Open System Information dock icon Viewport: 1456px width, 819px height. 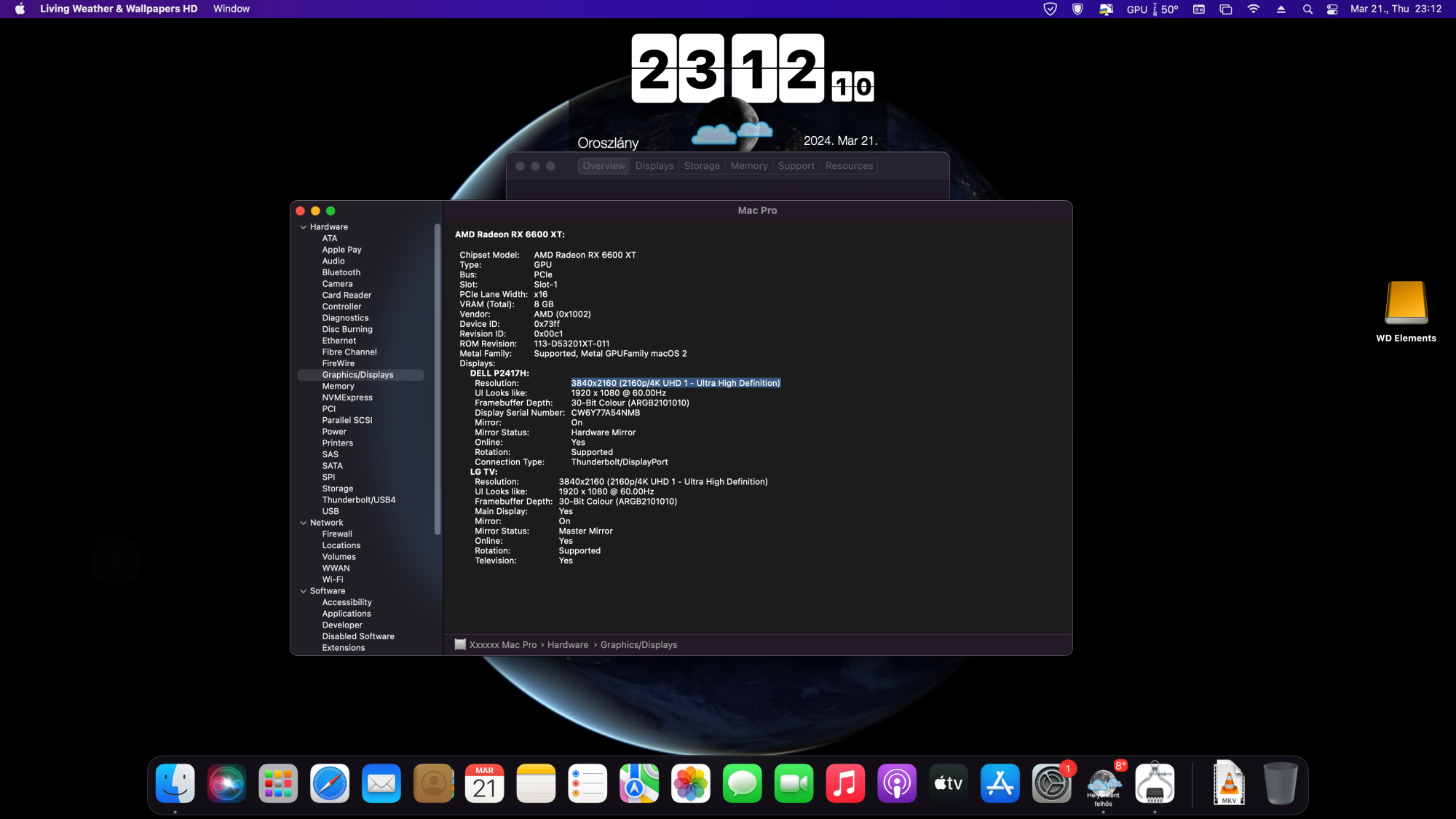point(1155,783)
